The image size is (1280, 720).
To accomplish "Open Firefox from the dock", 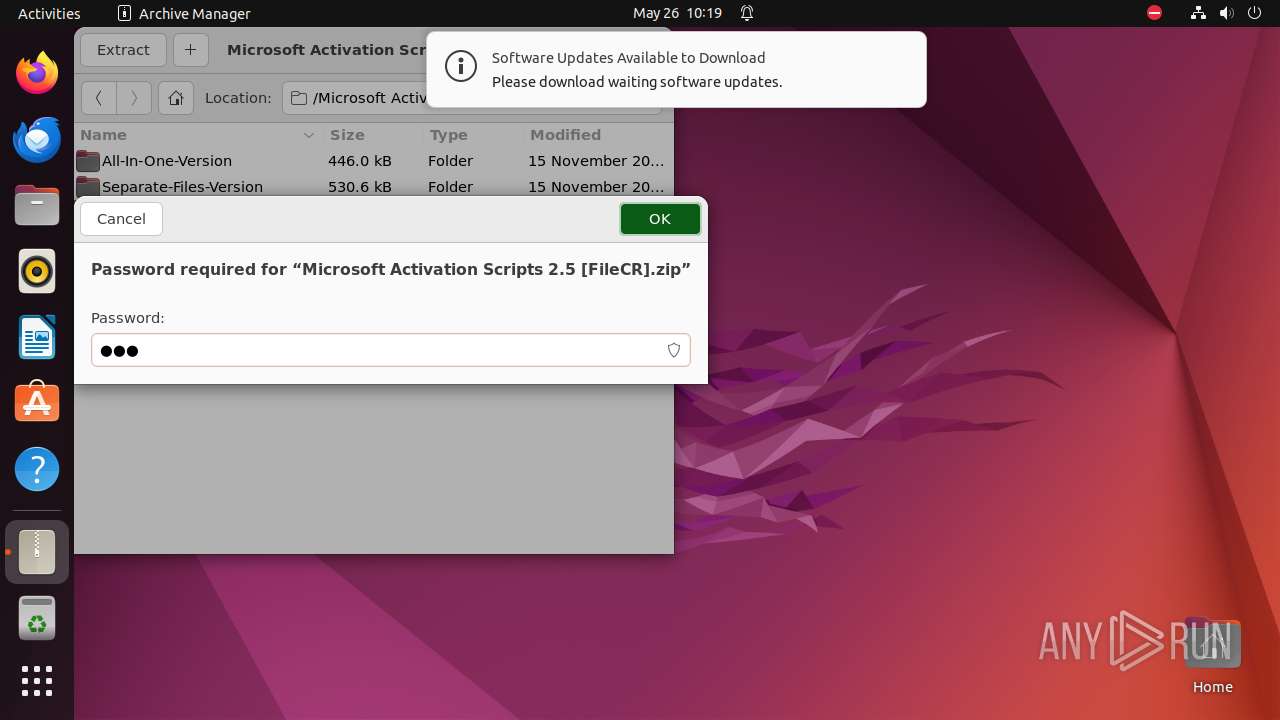I will [37, 73].
